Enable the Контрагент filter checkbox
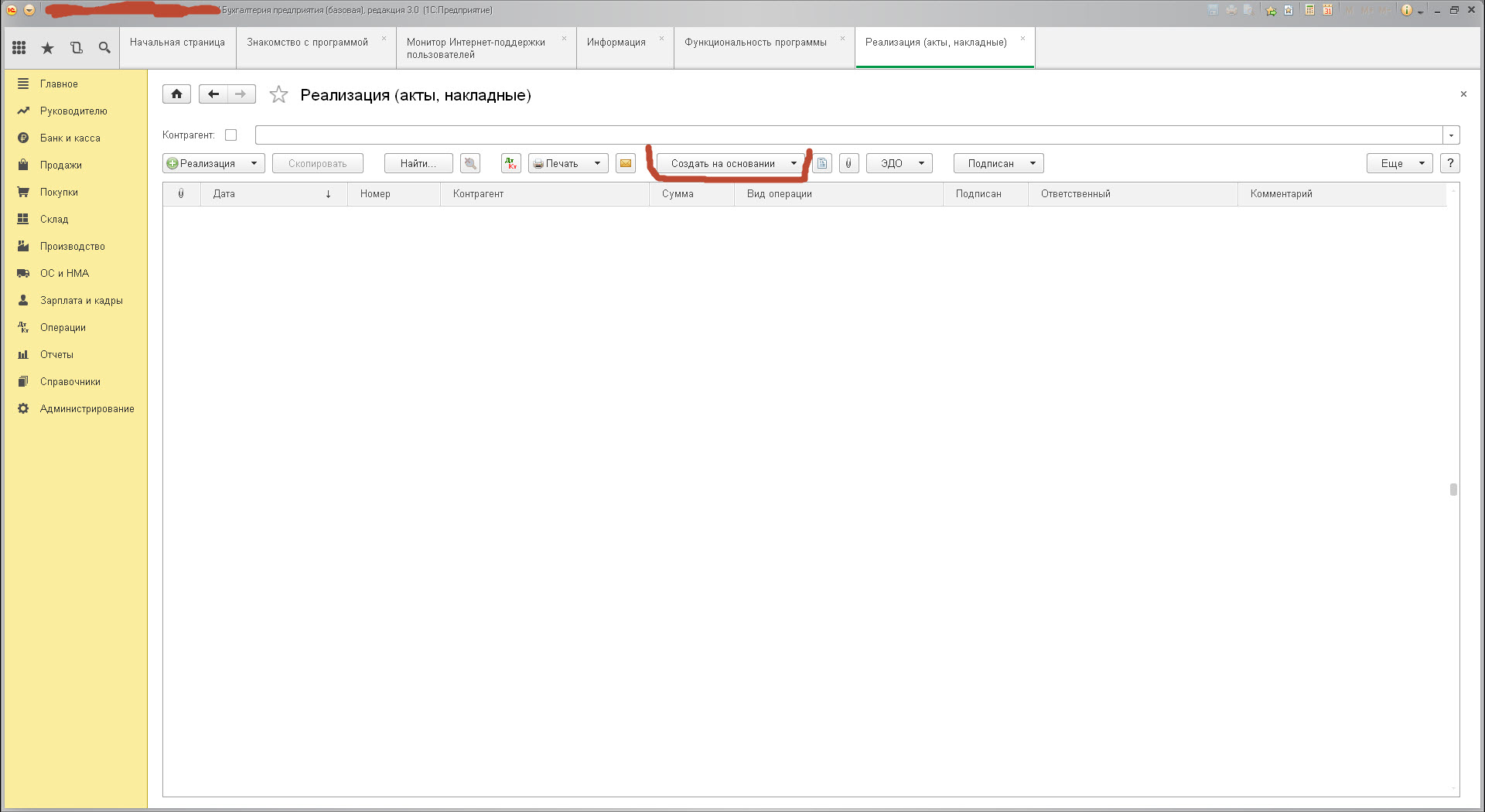Screen dimensions: 1485x812 click(230, 135)
